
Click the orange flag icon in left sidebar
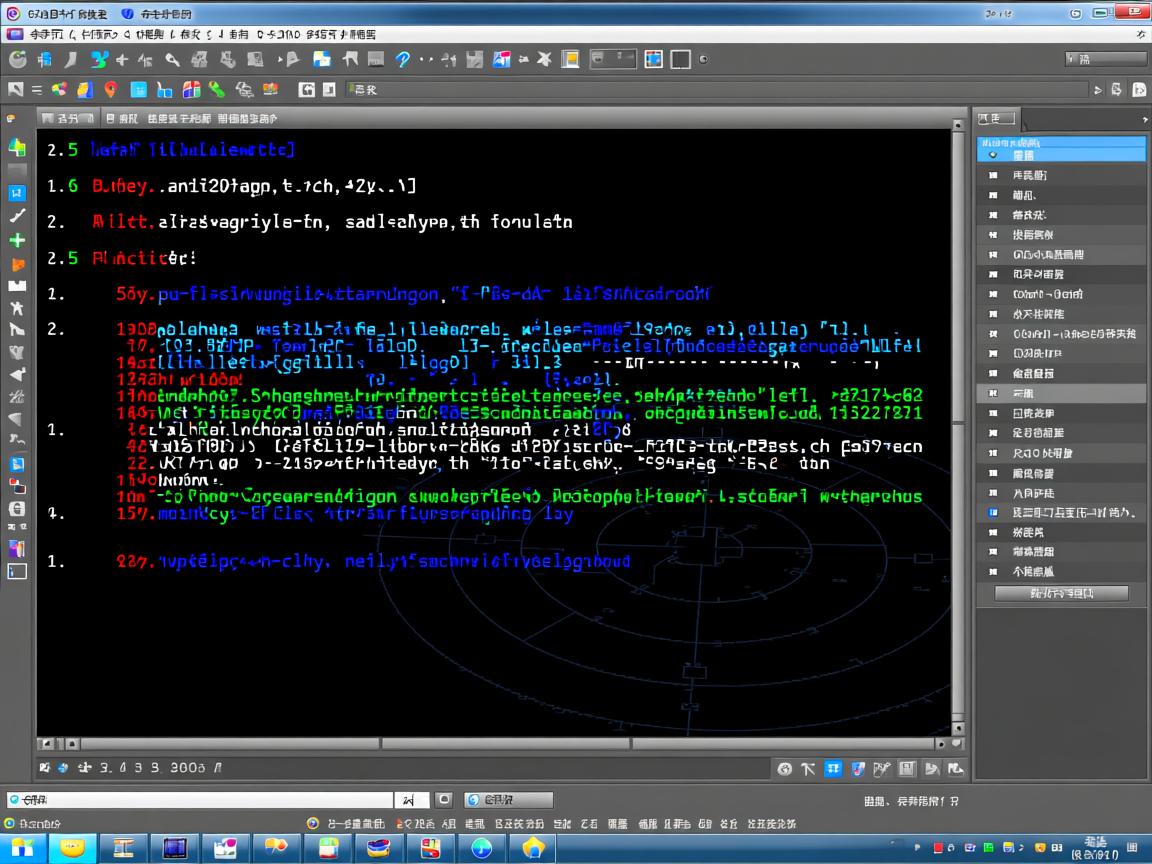coord(17,265)
